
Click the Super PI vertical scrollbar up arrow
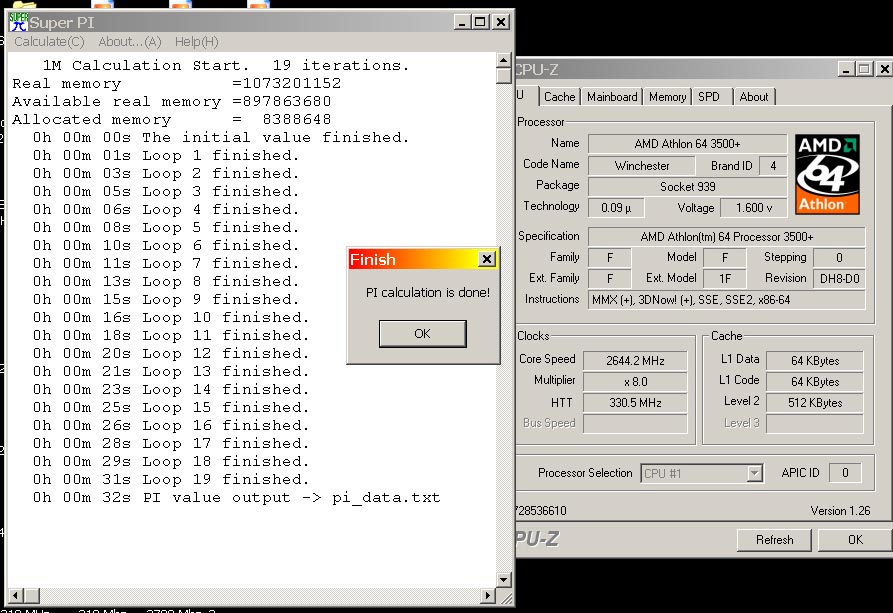pyautogui.click(x=503, y=60)
